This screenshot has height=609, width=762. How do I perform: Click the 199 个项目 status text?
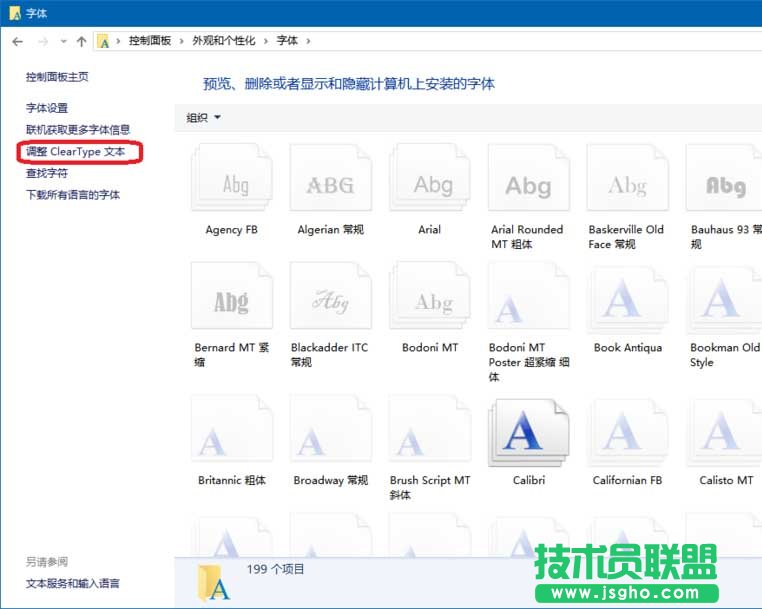(x=275, y=569)
